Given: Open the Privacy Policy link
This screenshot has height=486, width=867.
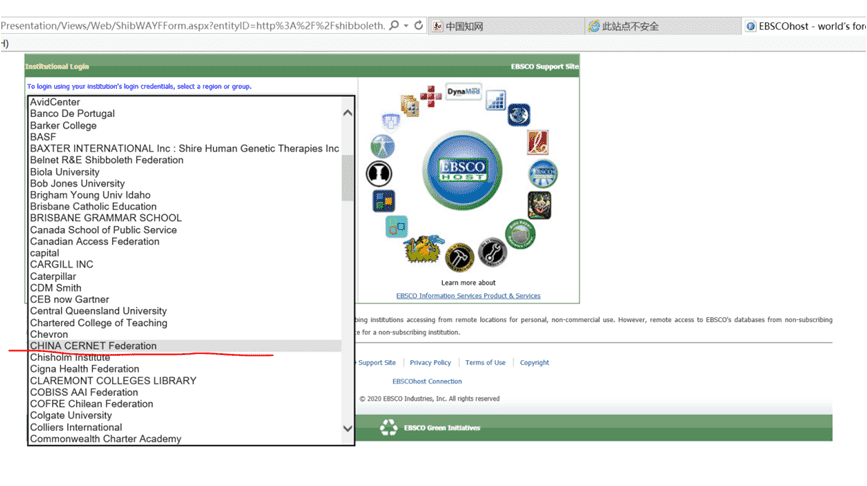Looking at the screenshot, I should (x=430, y=363).
